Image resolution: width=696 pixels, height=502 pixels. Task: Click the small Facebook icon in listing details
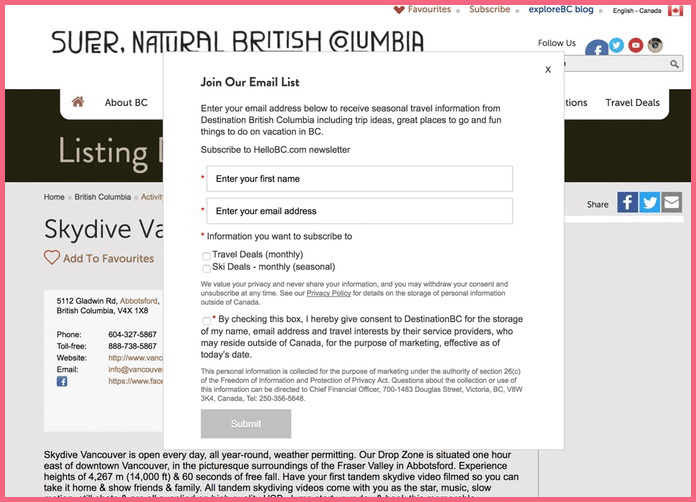tap(62, 381)
